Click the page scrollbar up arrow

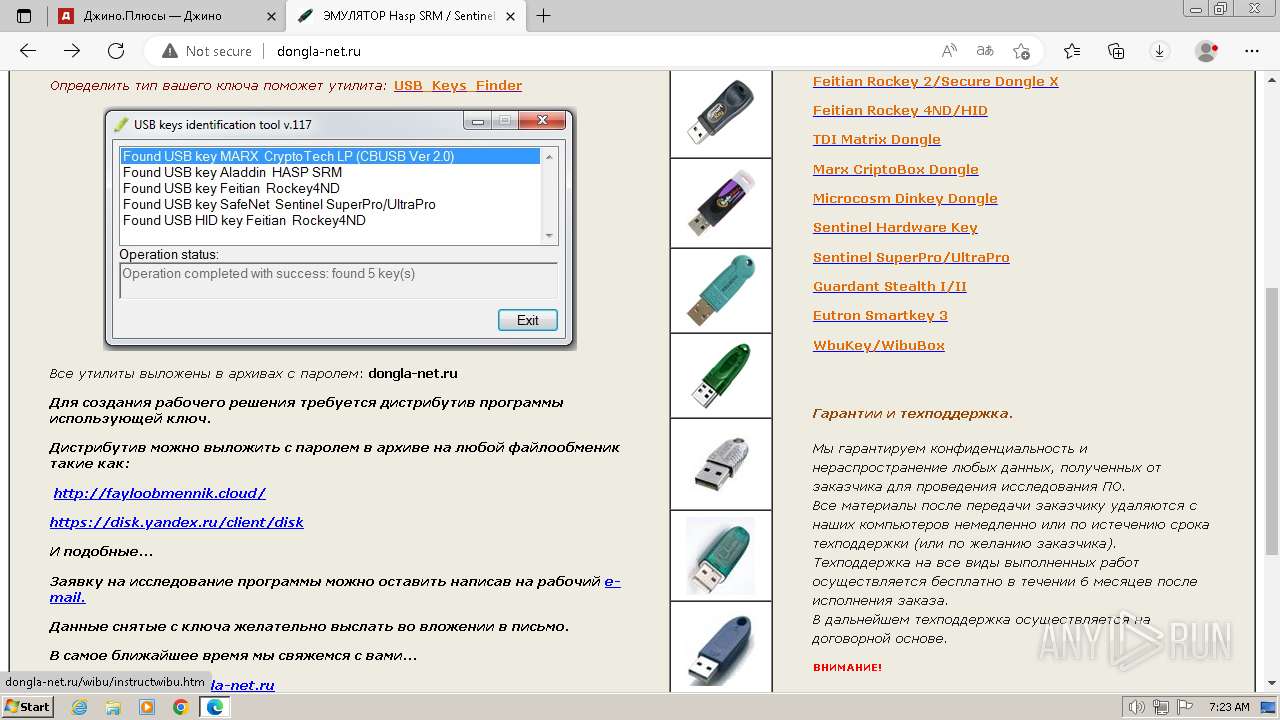[1272, 79]
